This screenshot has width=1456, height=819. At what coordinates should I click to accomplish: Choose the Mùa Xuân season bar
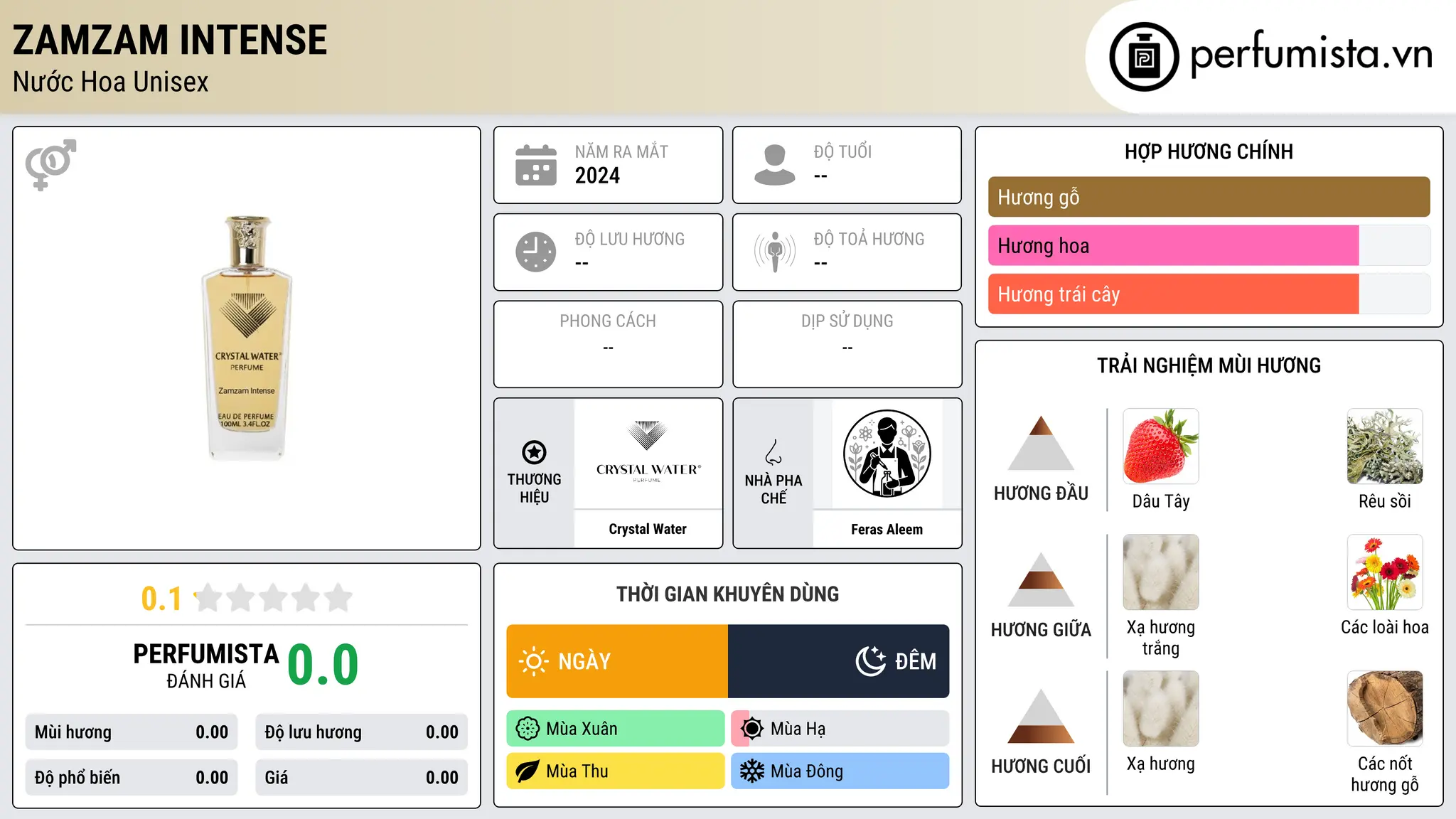point(616,729)
